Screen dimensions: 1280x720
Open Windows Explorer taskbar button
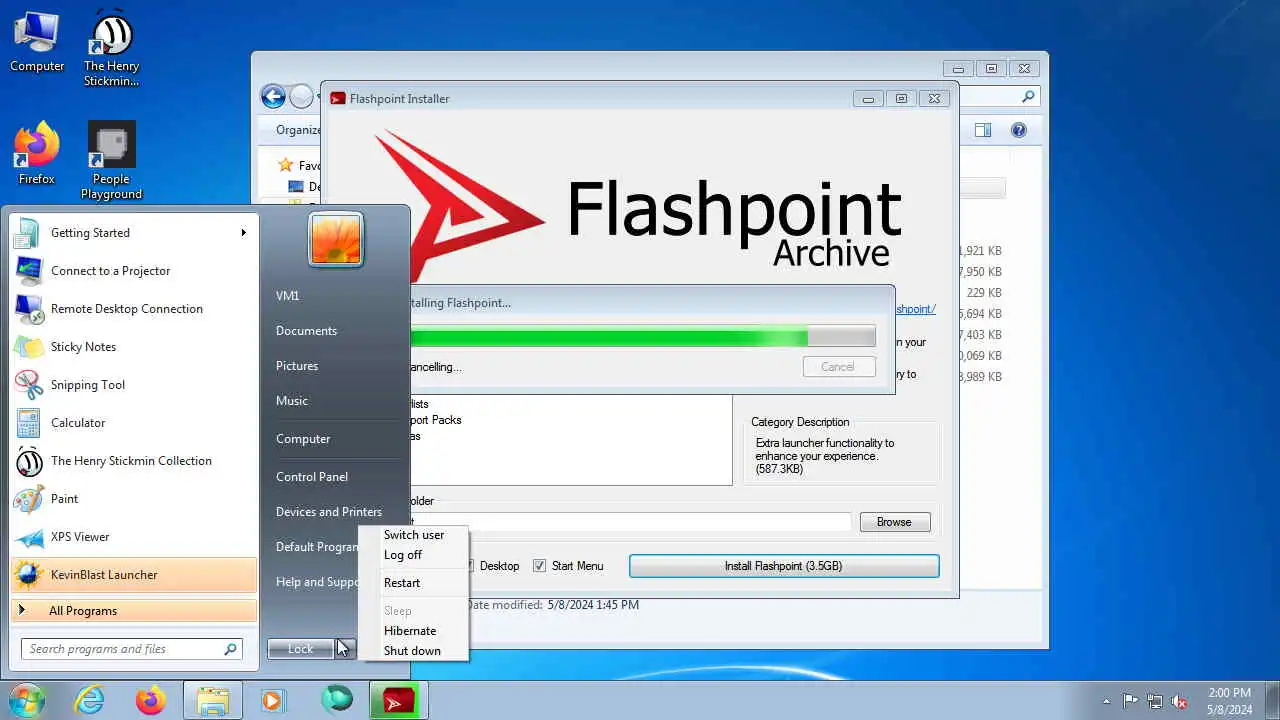coord(213,700)
